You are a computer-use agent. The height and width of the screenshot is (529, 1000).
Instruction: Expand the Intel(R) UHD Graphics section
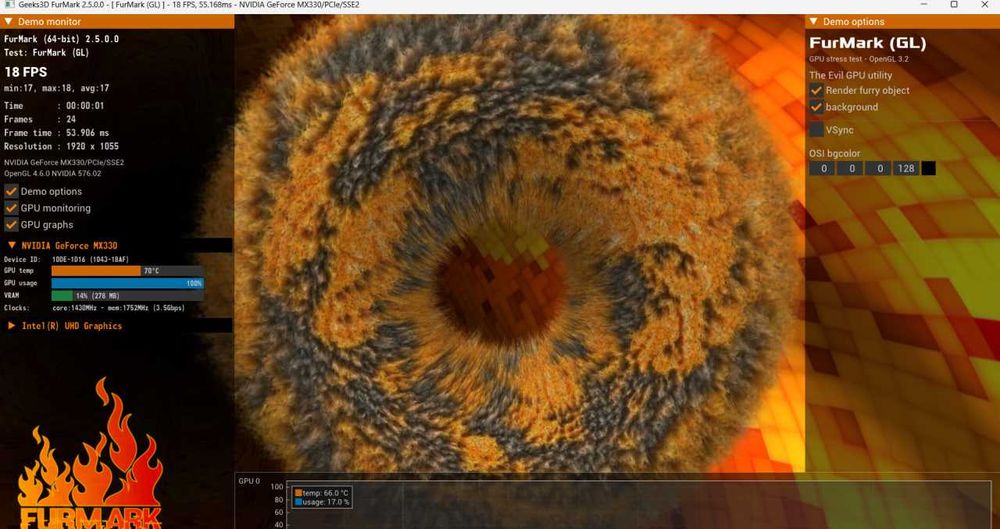11,325
